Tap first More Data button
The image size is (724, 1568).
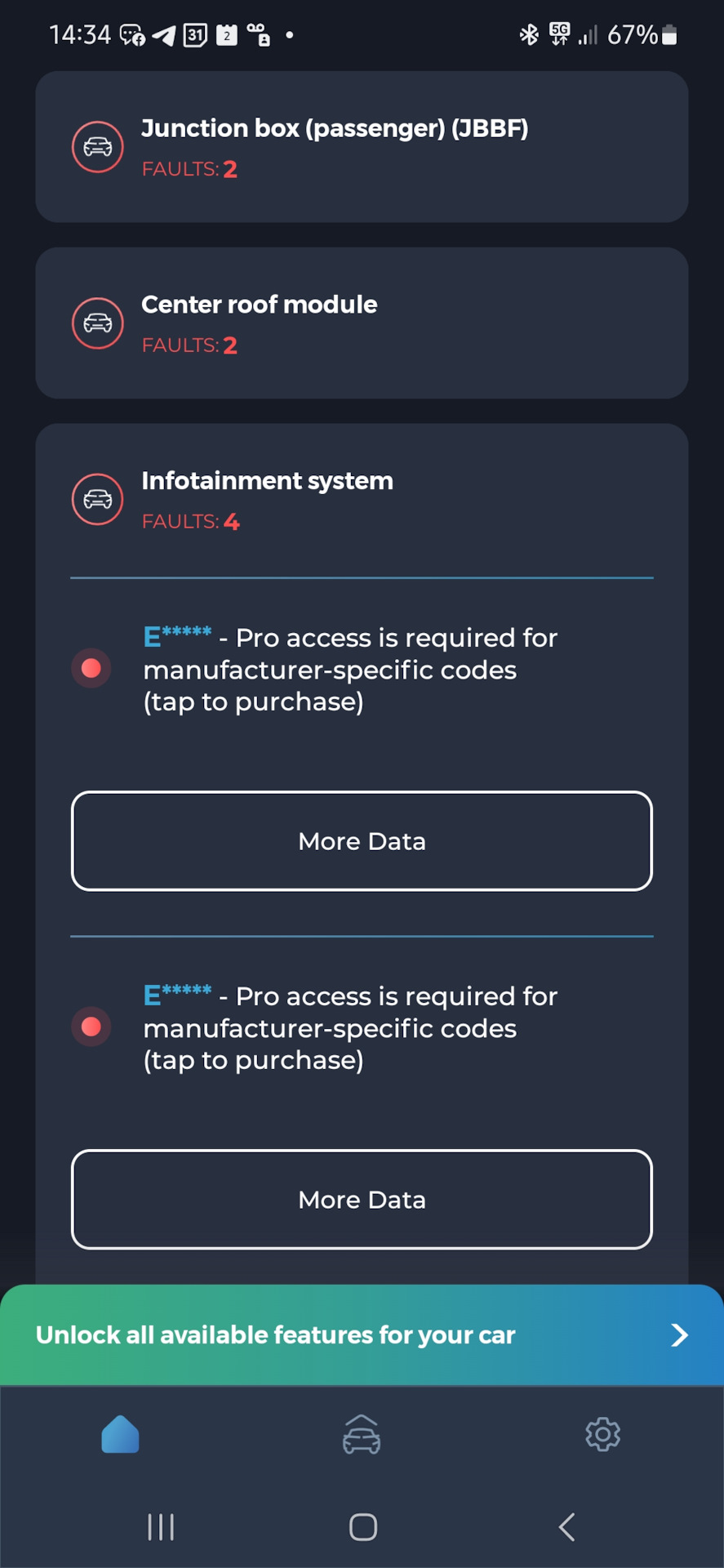click(x=362, y=841)
